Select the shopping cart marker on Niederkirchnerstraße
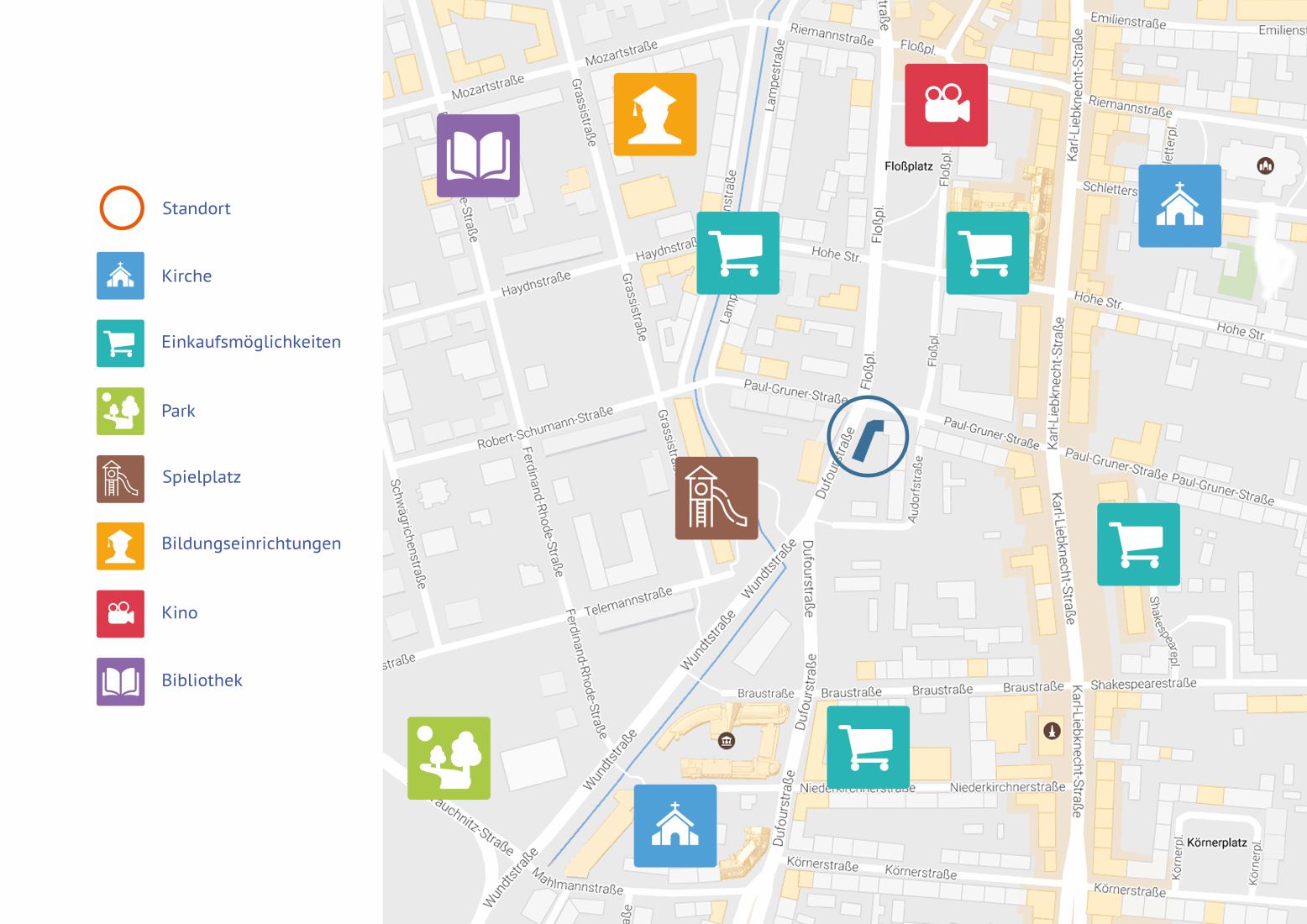Viewport: 1307px width, 924px height. [868, 747]
